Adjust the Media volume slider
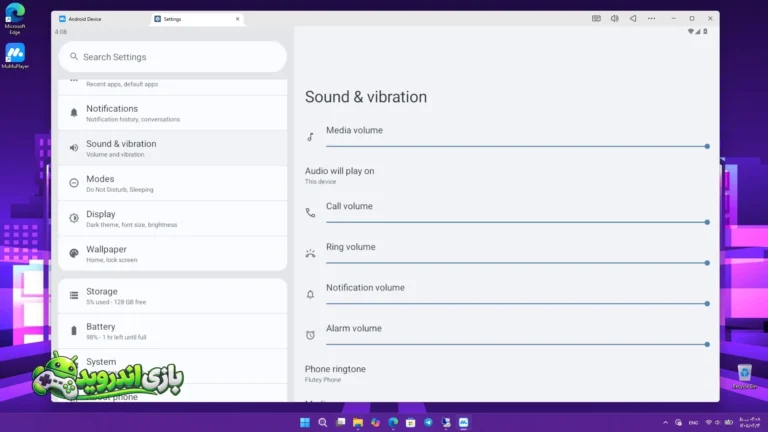 coord(518,146)
